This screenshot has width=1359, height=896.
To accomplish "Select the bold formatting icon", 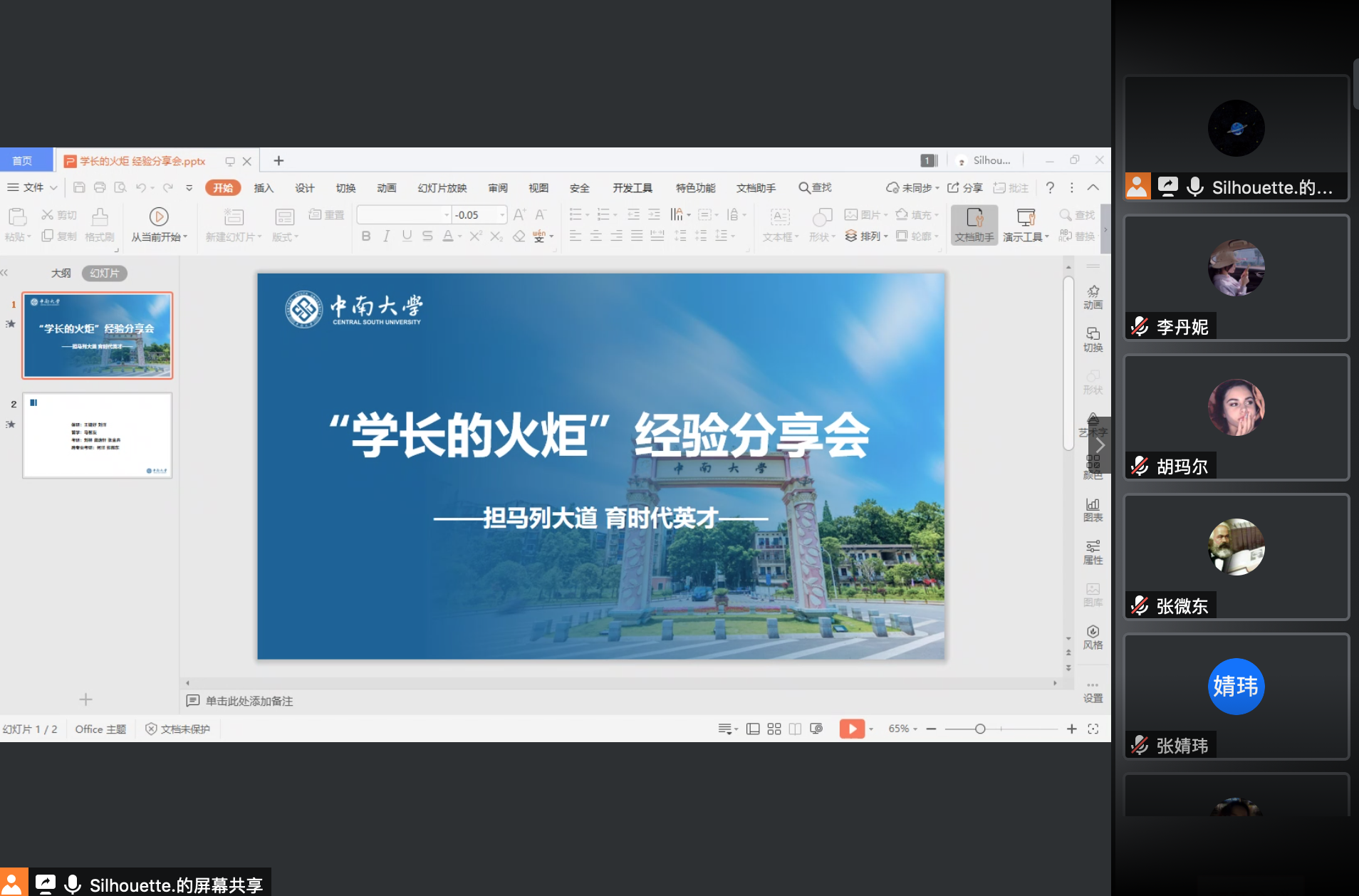I will pos(365,236).
